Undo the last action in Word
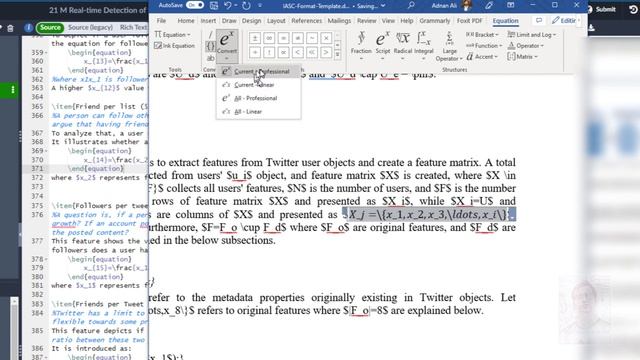The height and width of the screenshot is (360, 640). click(228, 5)
